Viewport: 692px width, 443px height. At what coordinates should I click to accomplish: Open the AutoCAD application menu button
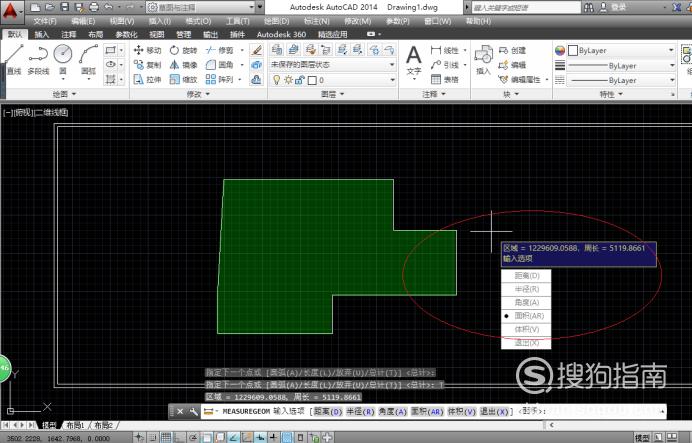point(10,12)
